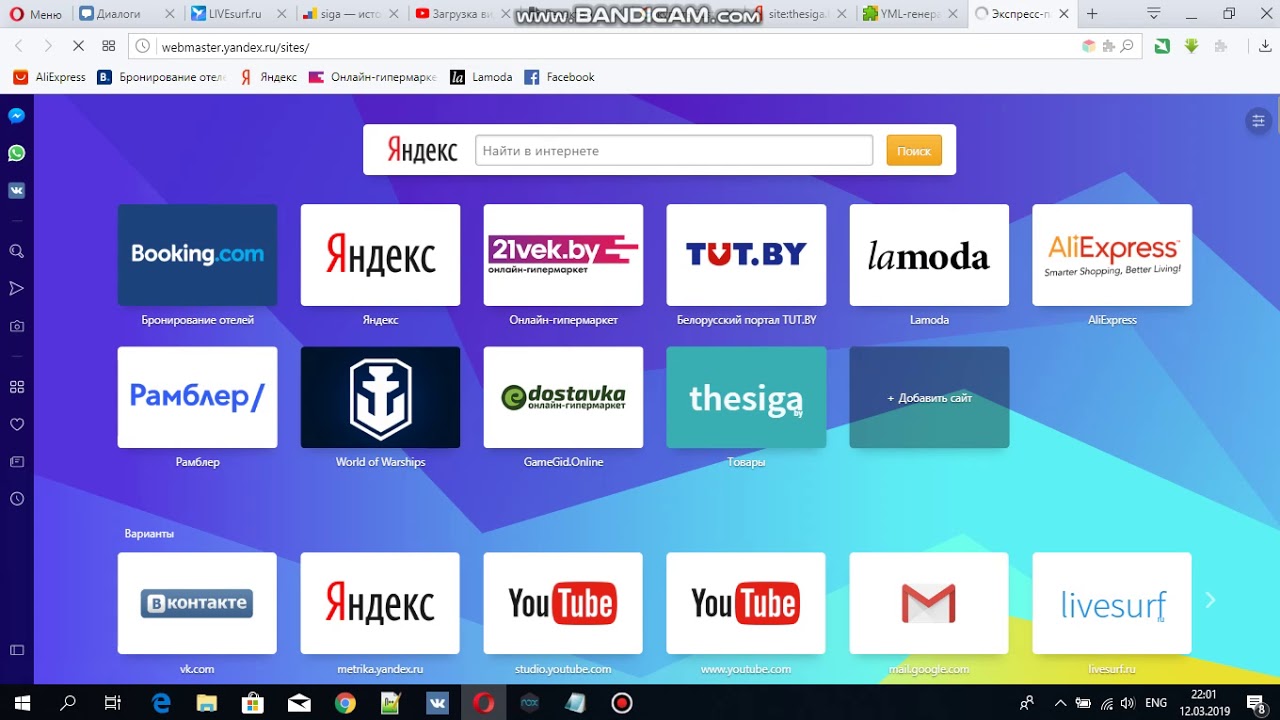The width and height of the screenshot is (1280, 720).
Task: Switch to the LIVEsurf.ru tab
Action: (239, 14)
